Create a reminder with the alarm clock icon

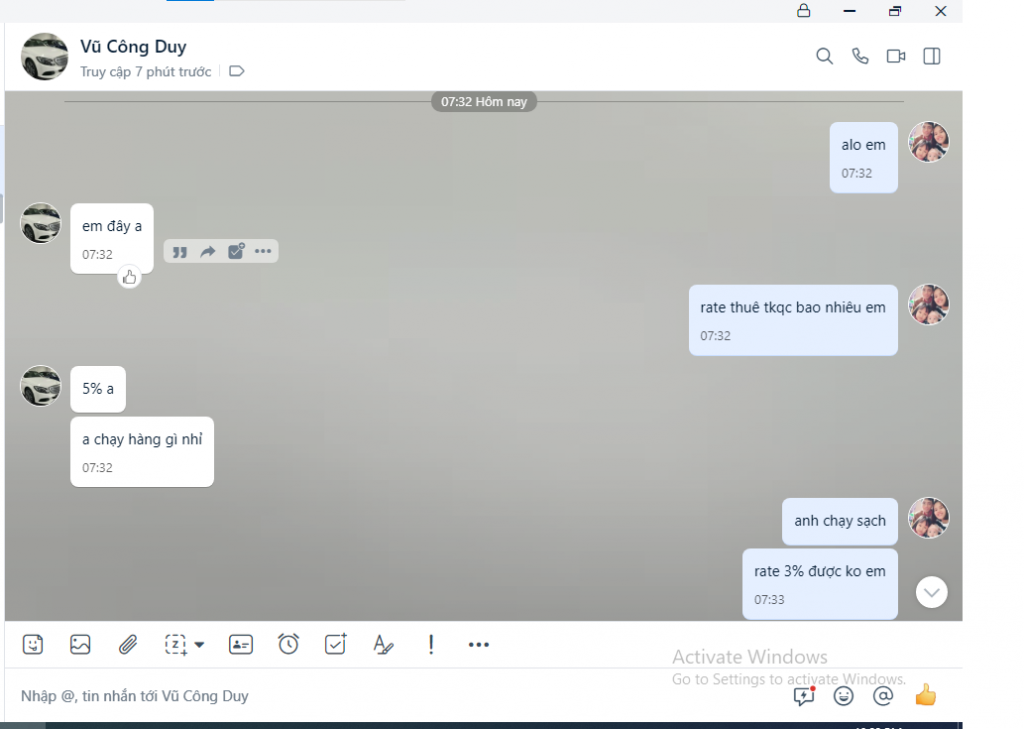click(x=288, y=645)
